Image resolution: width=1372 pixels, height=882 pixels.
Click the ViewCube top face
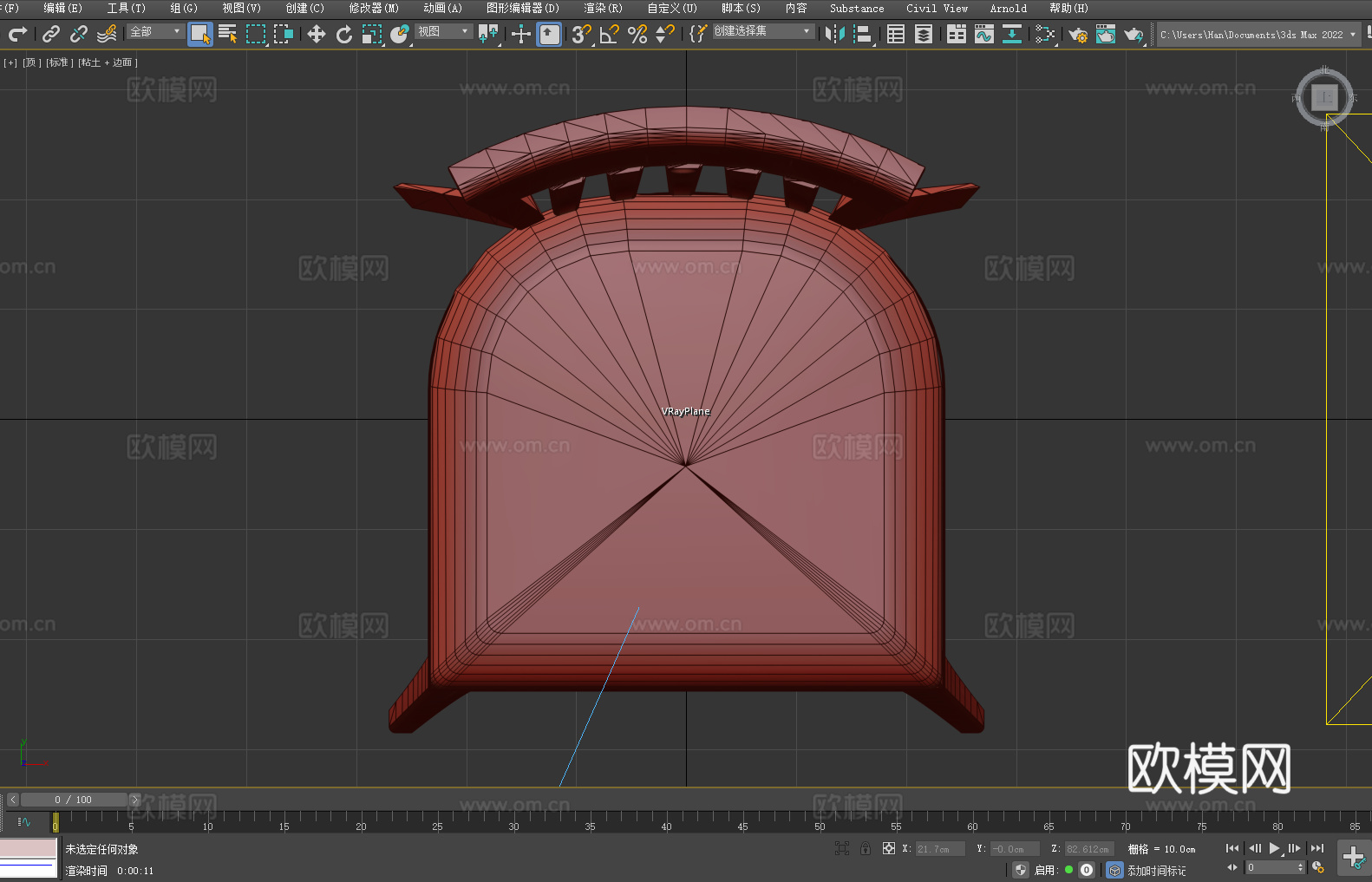(x=1324, y=97)
